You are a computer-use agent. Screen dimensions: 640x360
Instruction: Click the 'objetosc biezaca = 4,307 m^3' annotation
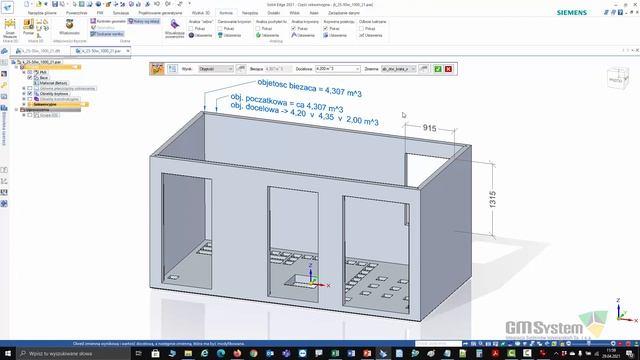[309, 89]
